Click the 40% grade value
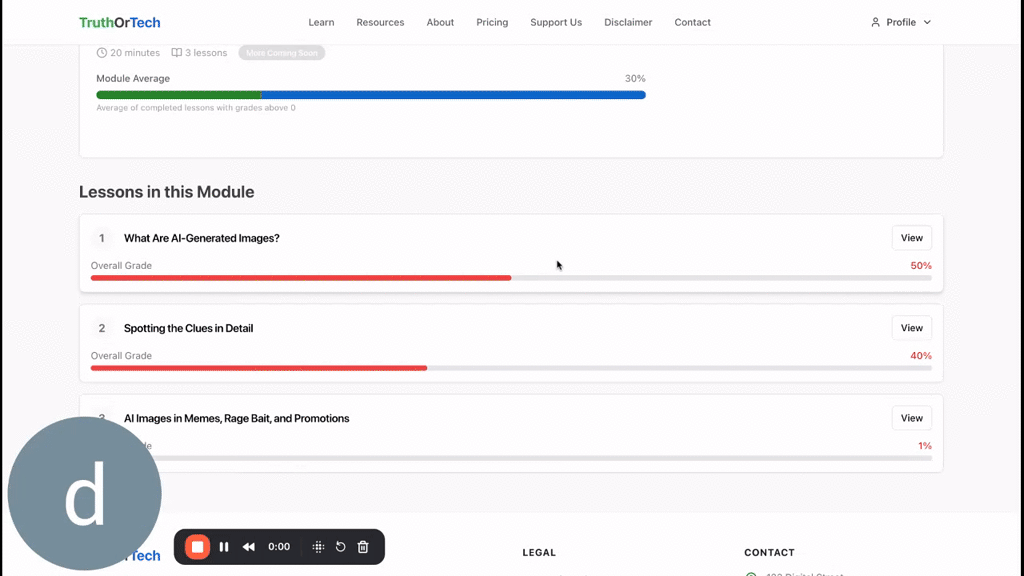The image size is (1024, 576). click(x=921, y=356)
